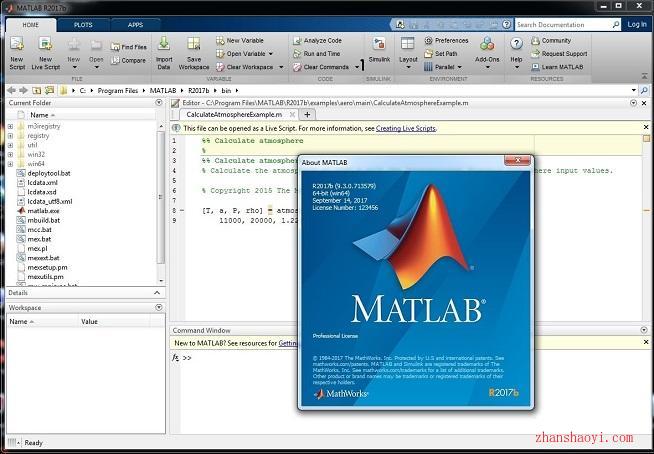Click Set Path
This screenshot has height=454, width=654.
[x=441, y=53]
